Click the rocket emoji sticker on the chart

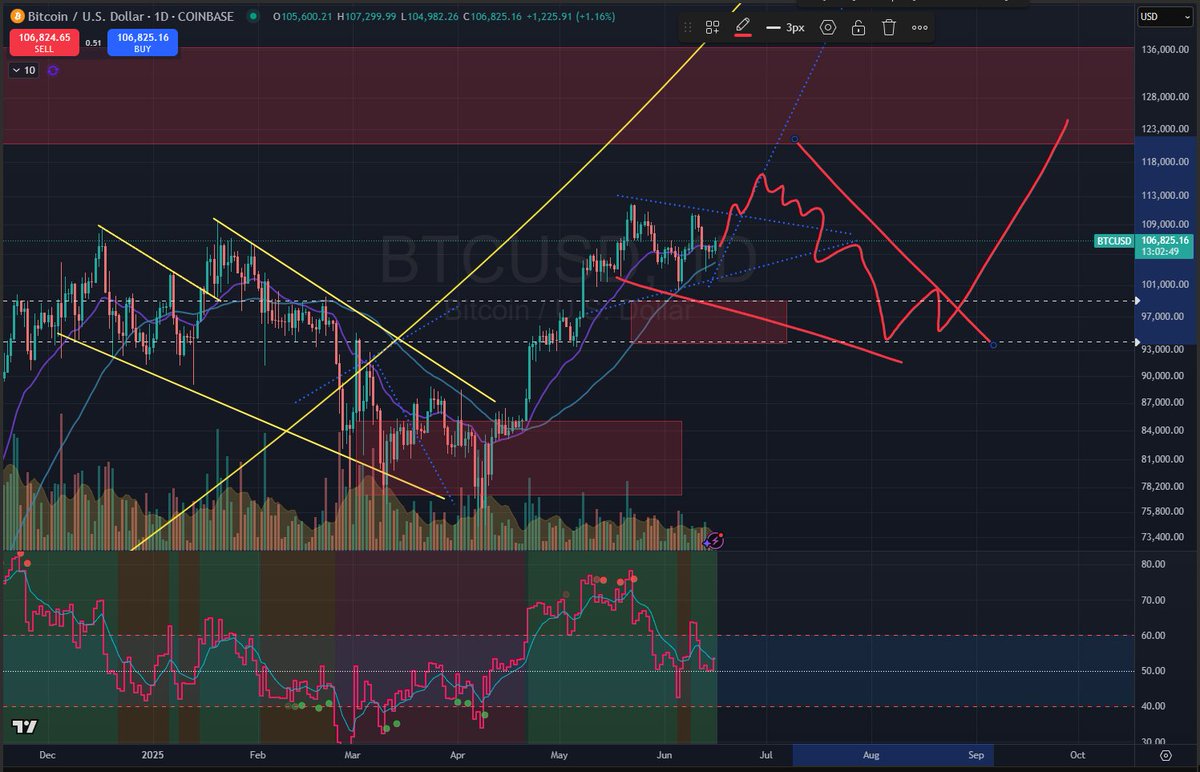714,540
